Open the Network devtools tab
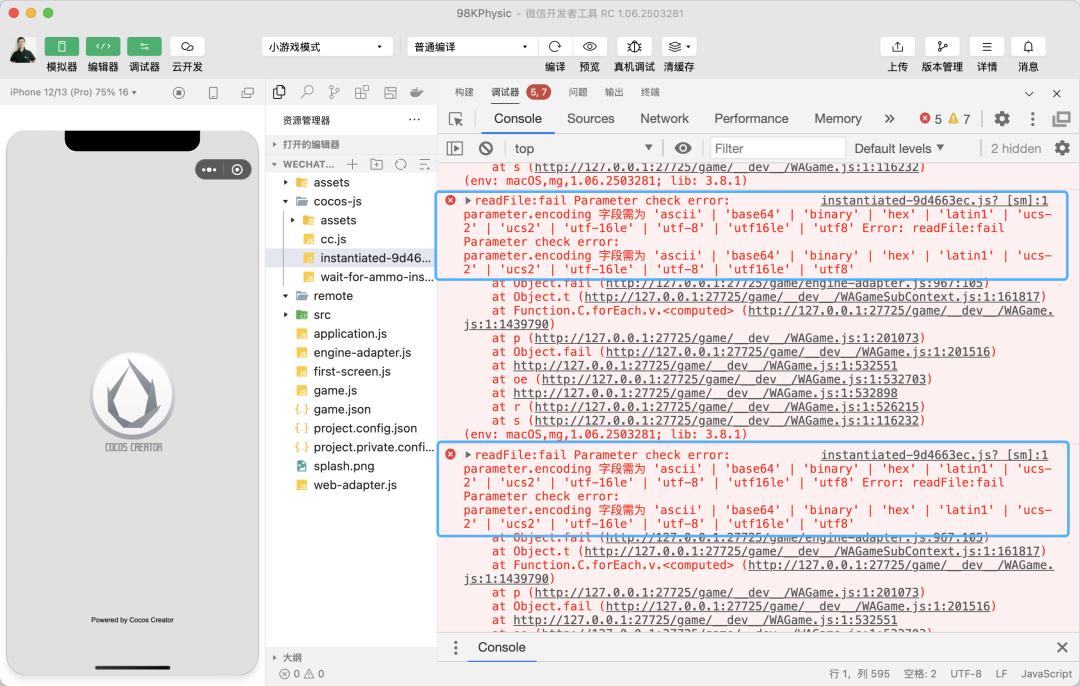The height and width of the screenshot is (686, 1080). [664, 118]
